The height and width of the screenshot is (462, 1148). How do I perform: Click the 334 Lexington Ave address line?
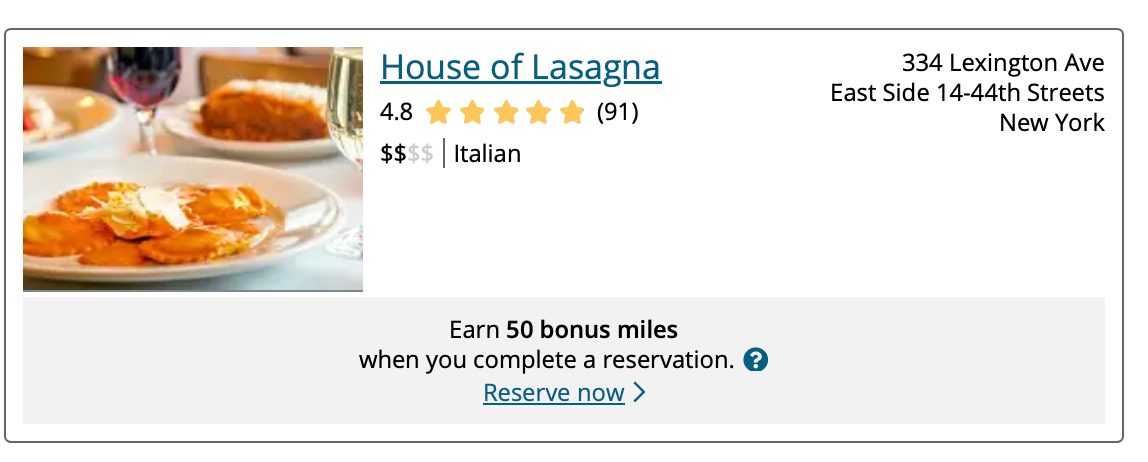click(x=1002, y=64)
